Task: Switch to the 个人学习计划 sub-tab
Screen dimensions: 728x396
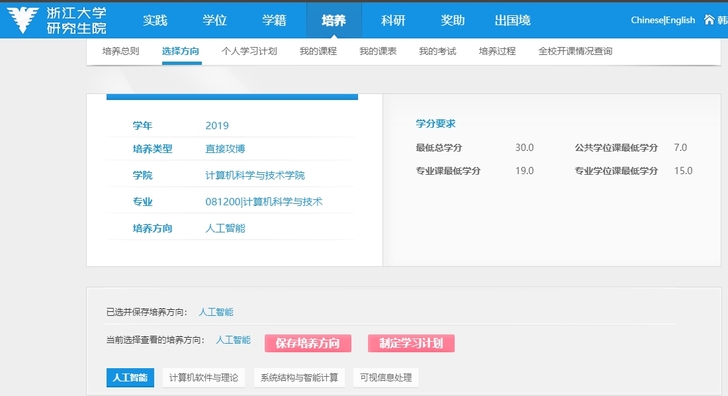Action: [x=249, y=51]
